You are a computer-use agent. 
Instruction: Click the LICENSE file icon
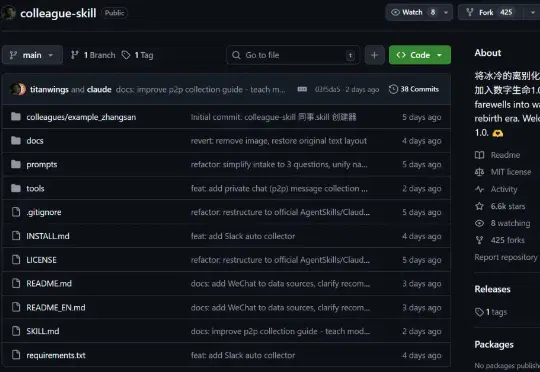16,259
